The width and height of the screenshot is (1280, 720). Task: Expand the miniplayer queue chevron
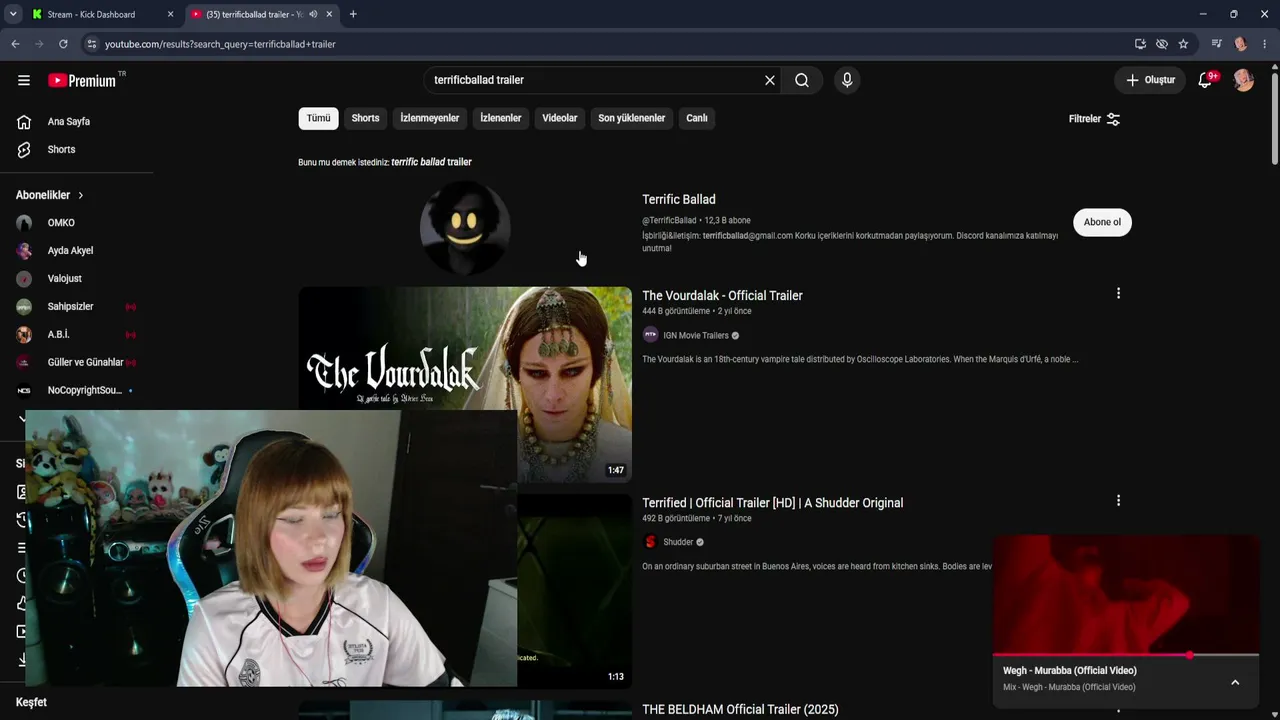click(1235, 682)
